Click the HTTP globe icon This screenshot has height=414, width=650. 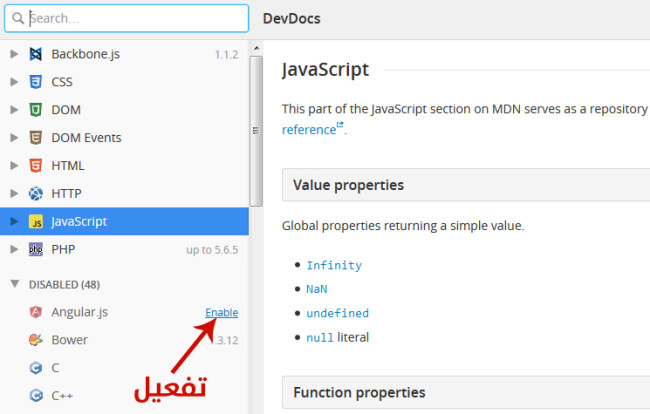36,193
